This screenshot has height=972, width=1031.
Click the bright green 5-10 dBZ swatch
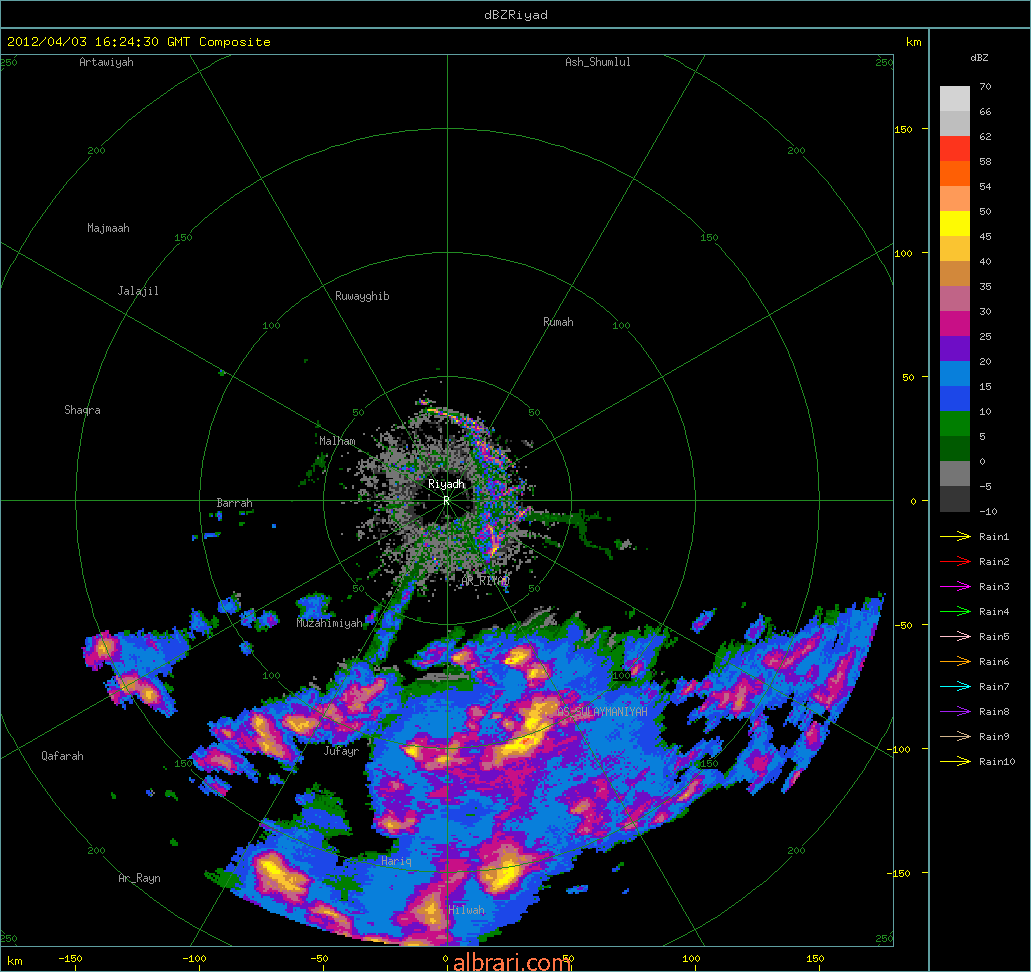(x=955, y=424)
